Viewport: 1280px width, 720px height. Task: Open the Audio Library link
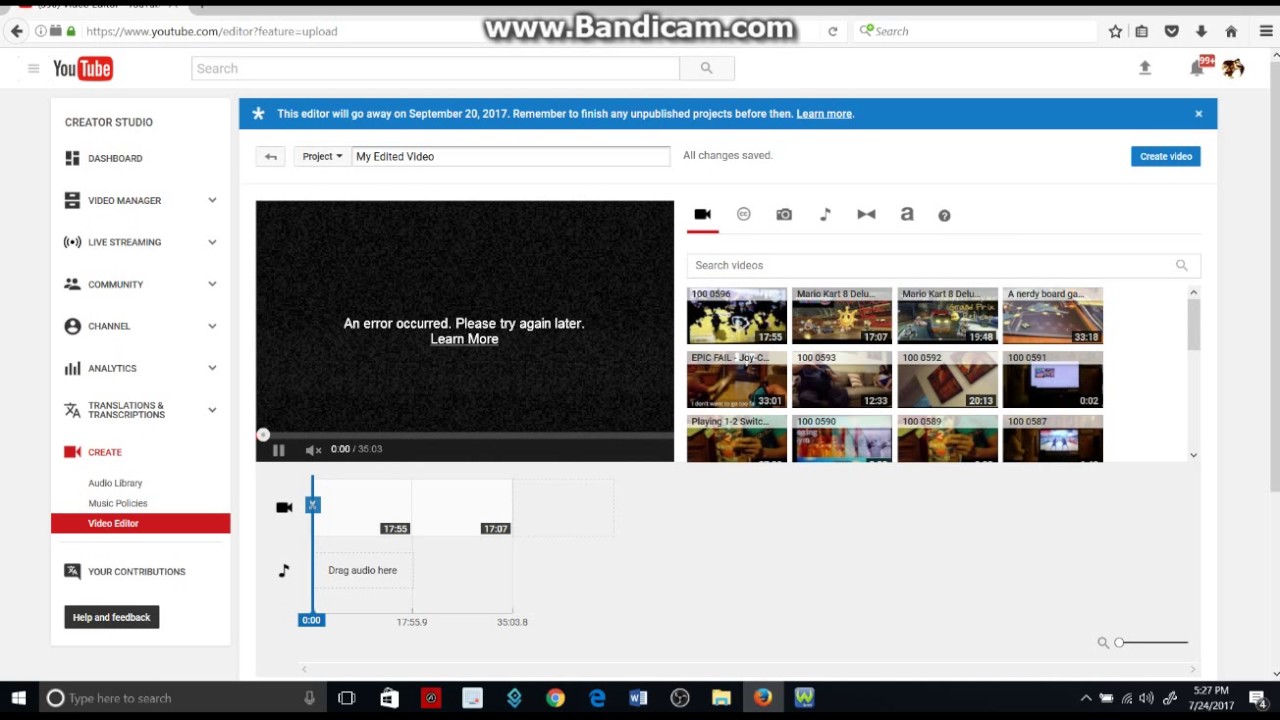pos(115,483)
